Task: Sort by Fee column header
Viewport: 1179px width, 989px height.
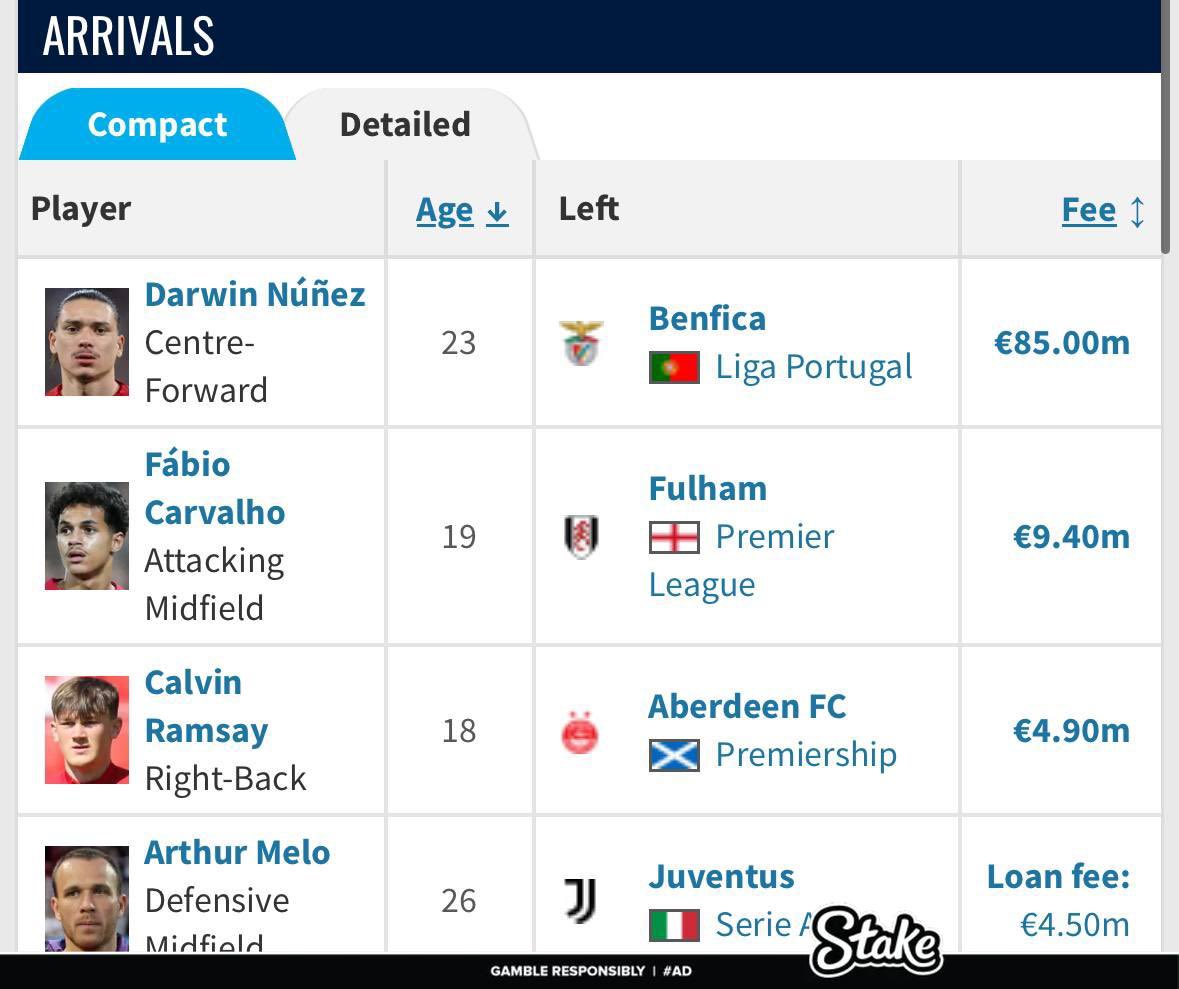Action: pos(1103,210)
